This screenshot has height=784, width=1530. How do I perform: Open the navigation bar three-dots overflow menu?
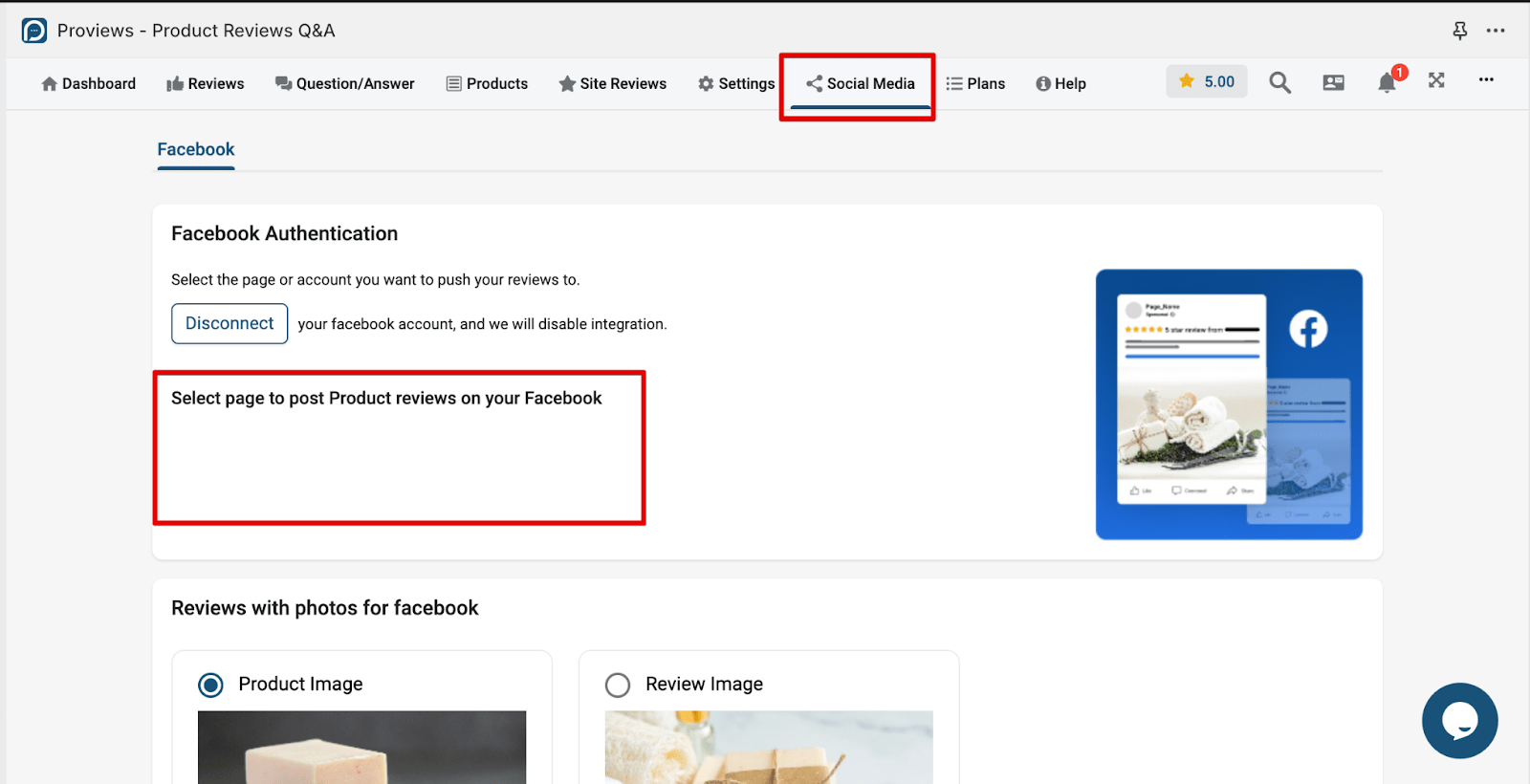coord(1486,79)
